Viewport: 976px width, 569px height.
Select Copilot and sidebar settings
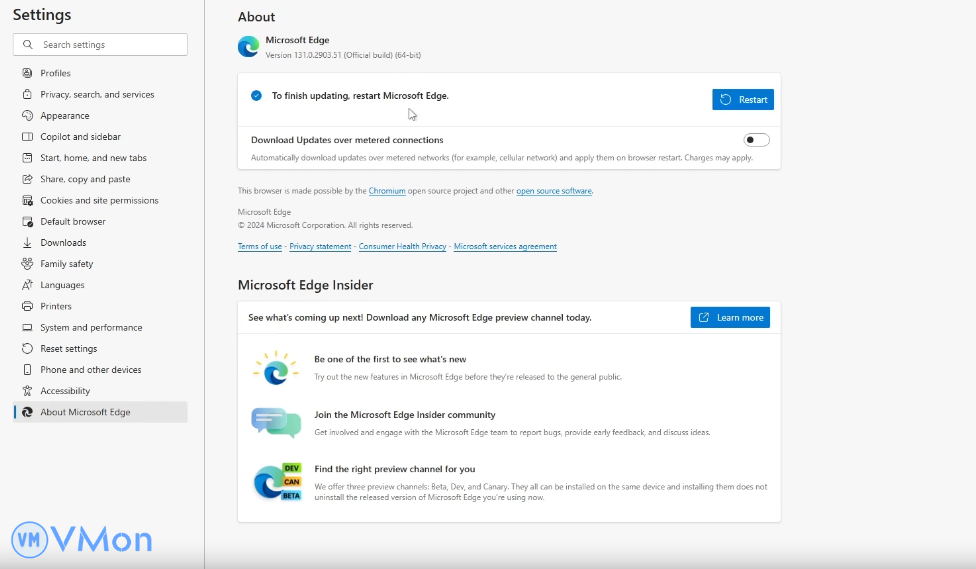tap(80, 137)
